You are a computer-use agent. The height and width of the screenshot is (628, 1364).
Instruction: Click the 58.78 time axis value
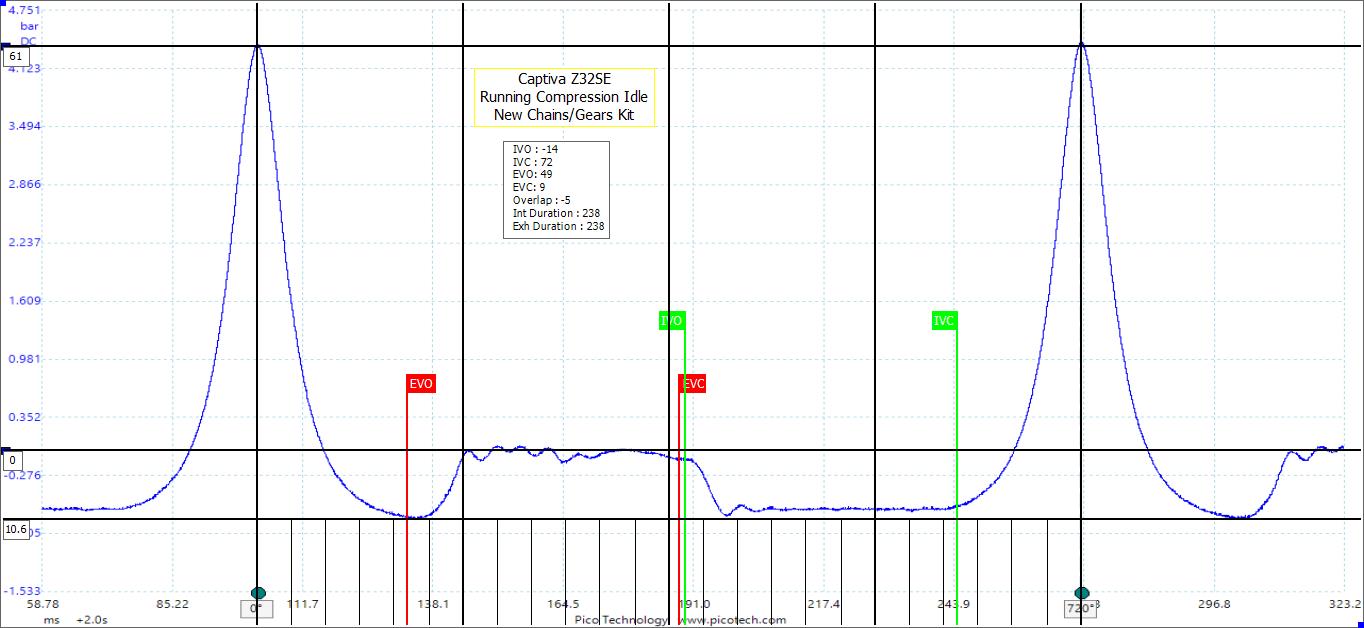(42, 604)
